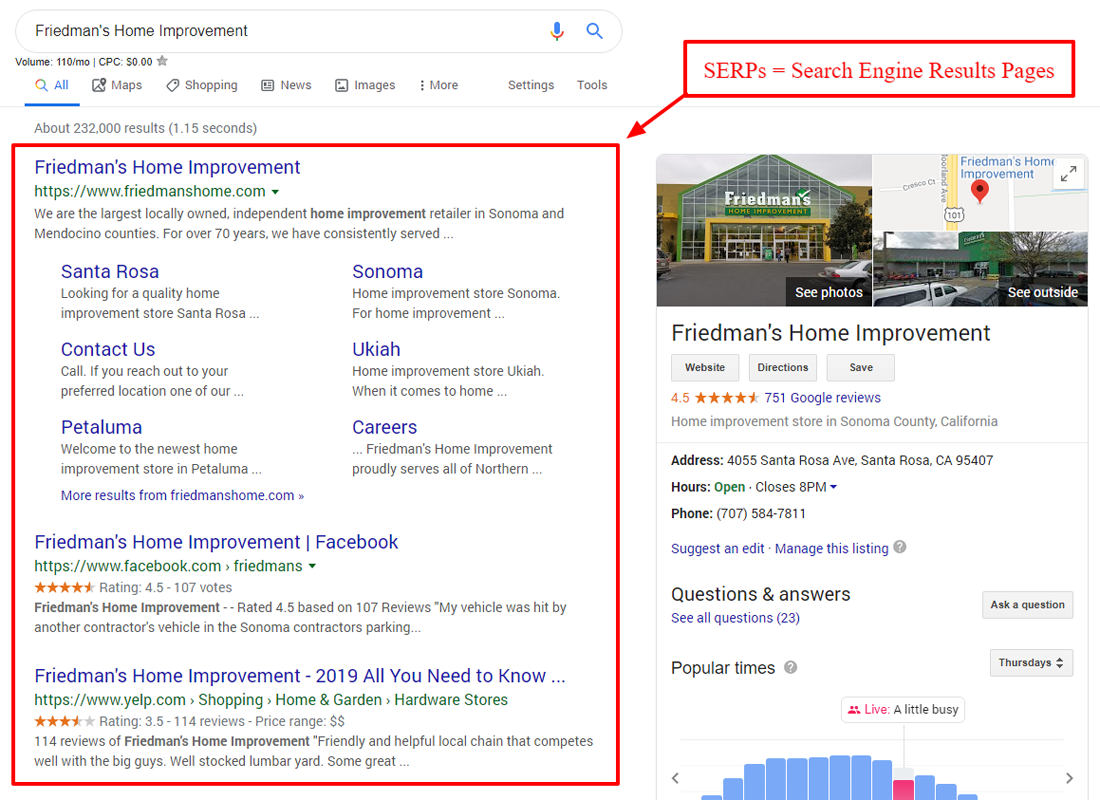Open the Sonoma sitelink
1100x800 pixels.
[387, 272]
